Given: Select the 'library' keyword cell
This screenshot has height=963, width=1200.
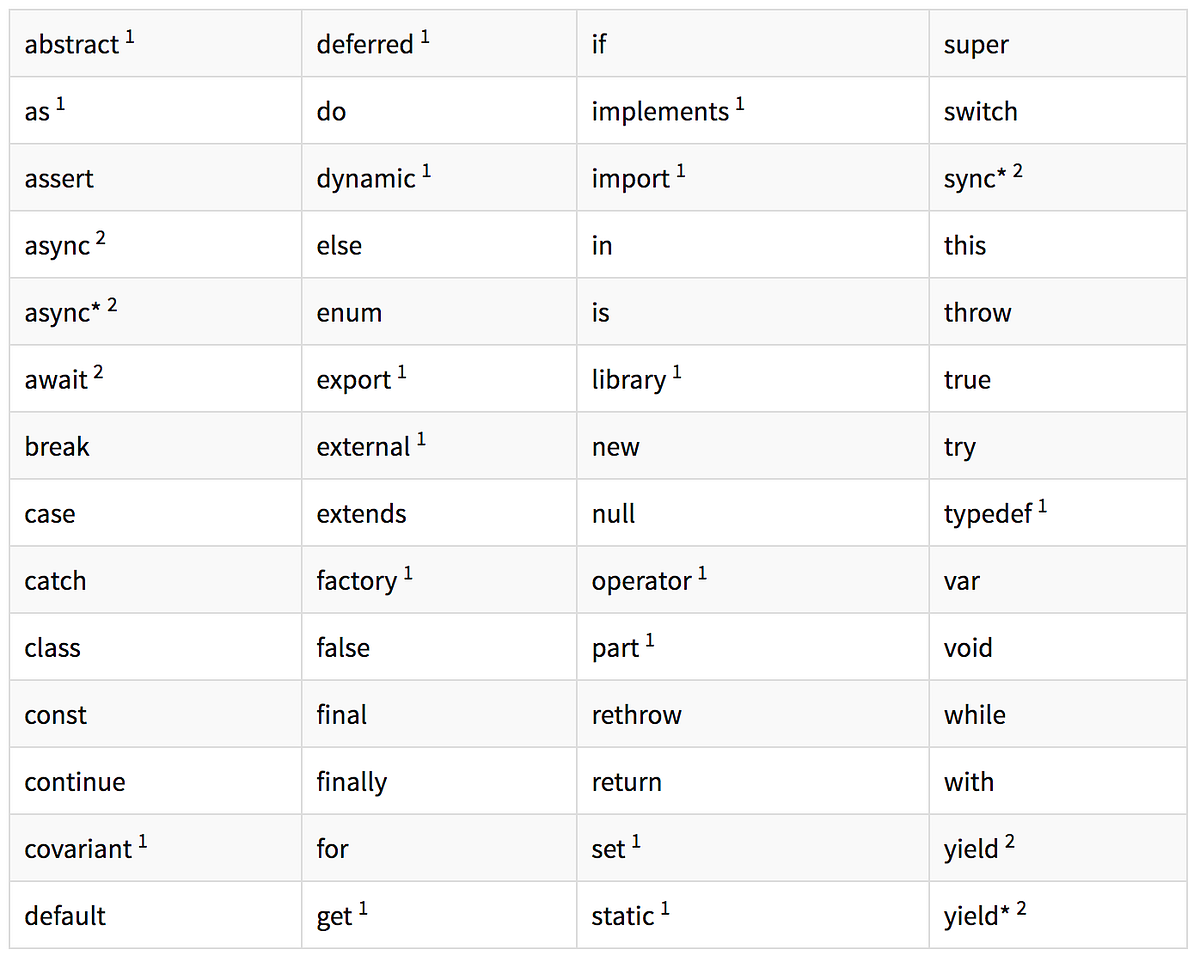Looking at the screenshot, I should (753, 379).
